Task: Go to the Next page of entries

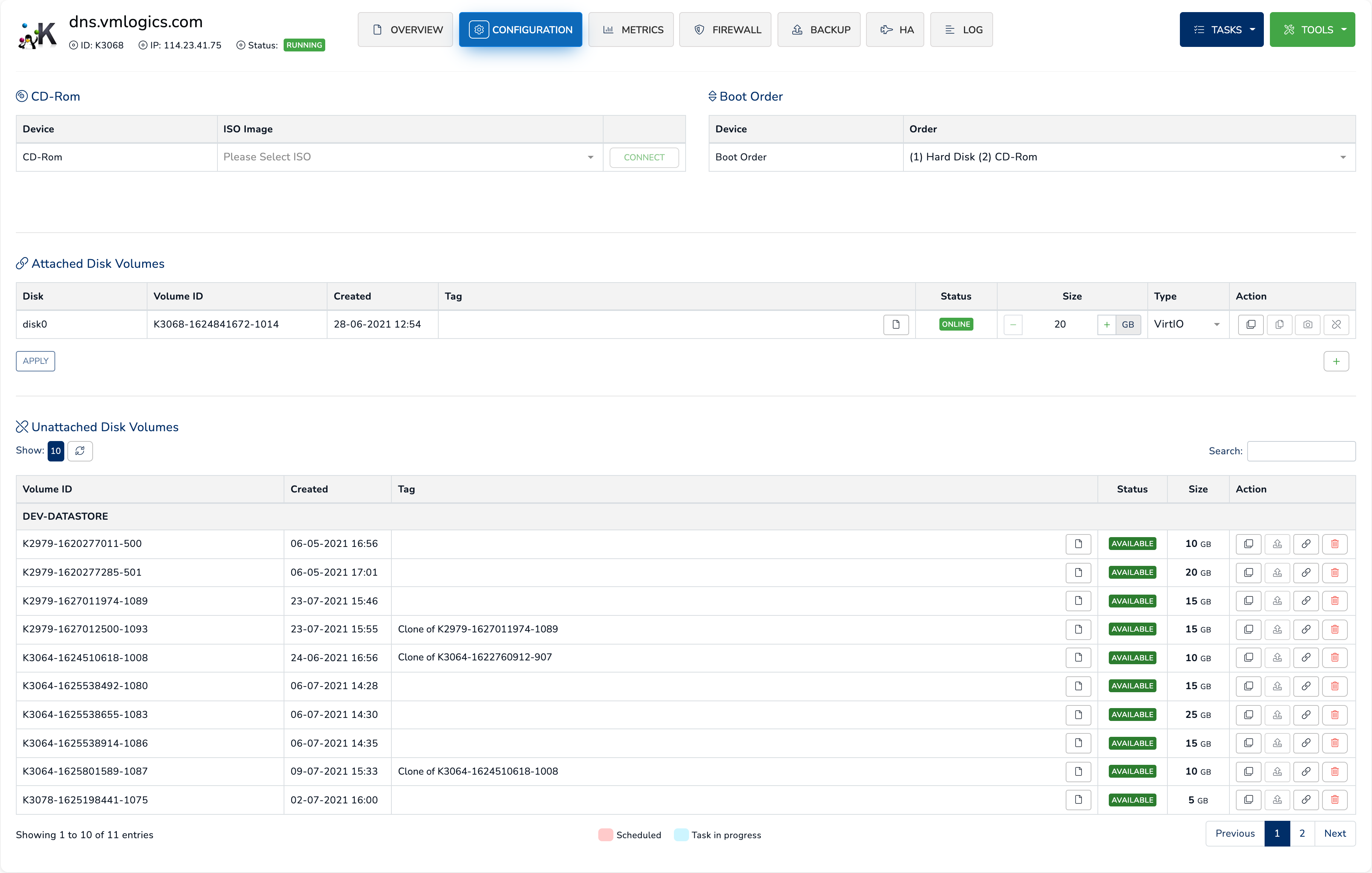Action: (x=1335, y=834)
